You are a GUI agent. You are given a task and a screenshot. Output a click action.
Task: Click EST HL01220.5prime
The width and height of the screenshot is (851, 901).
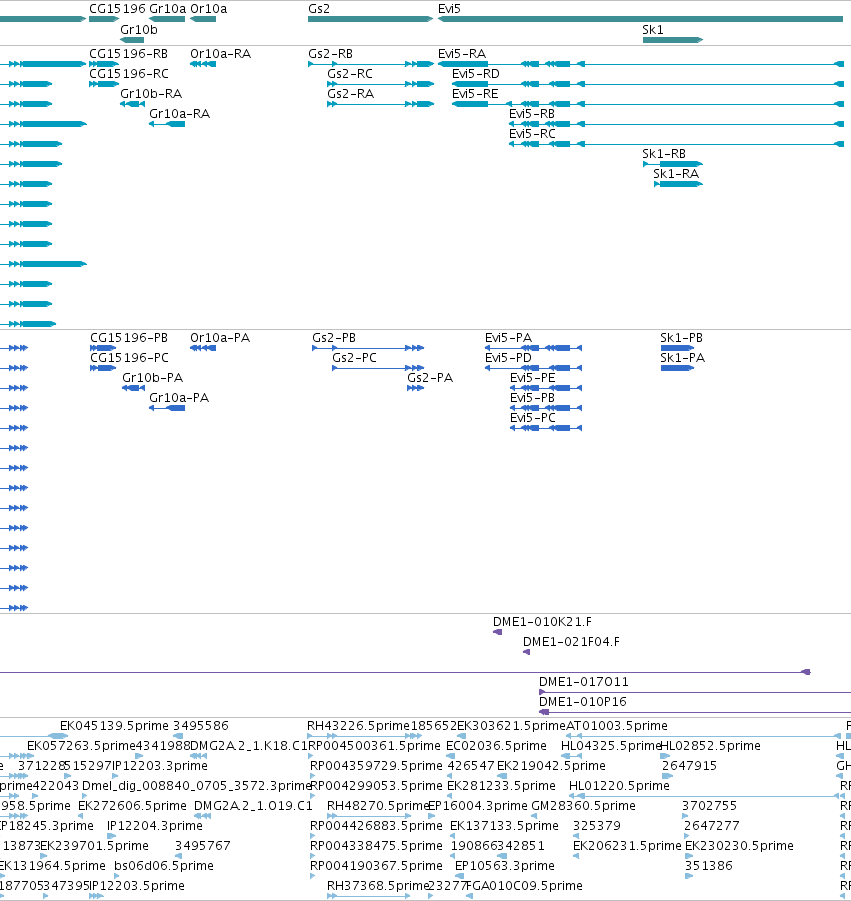619,786
